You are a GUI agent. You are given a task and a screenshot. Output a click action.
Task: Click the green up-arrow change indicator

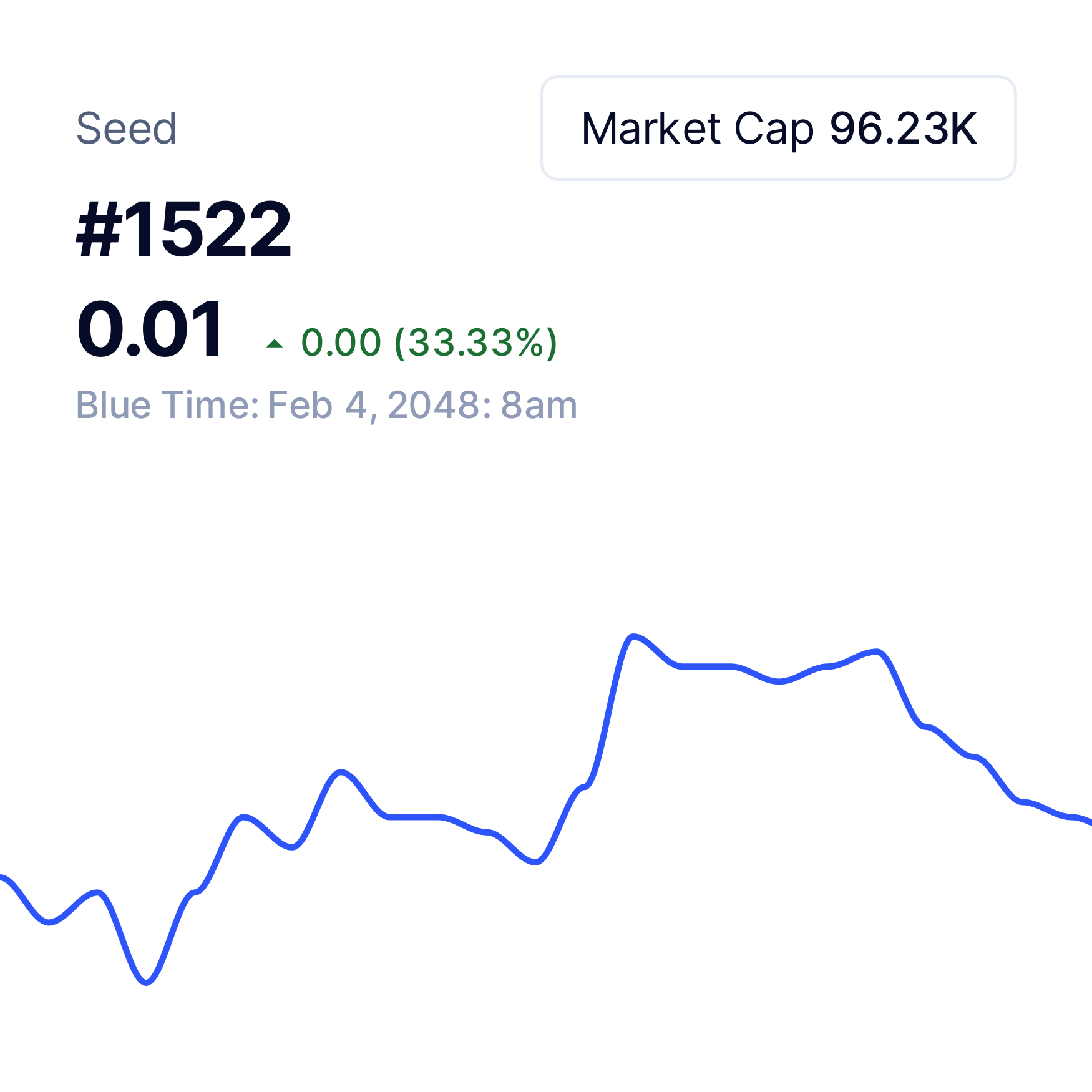click(275, 343)
